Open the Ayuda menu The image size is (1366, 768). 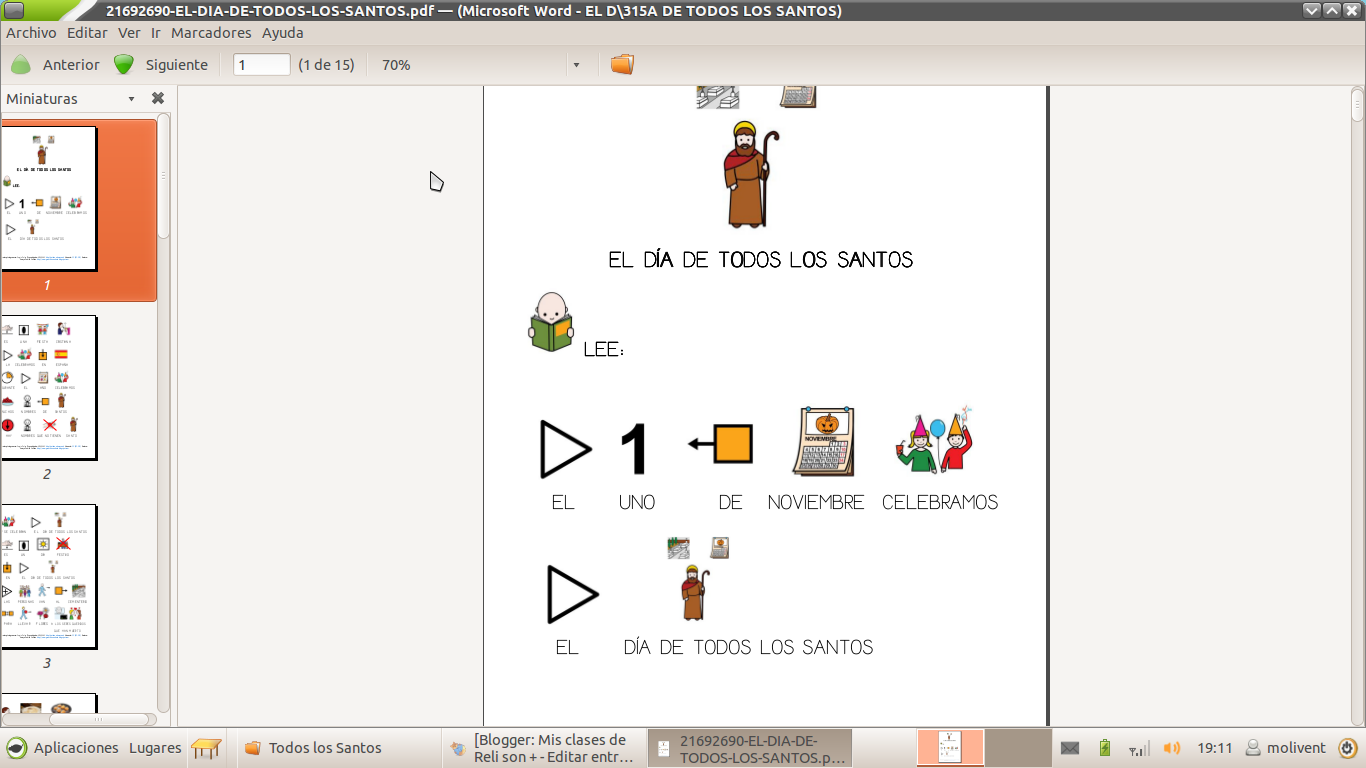[282, 32]
